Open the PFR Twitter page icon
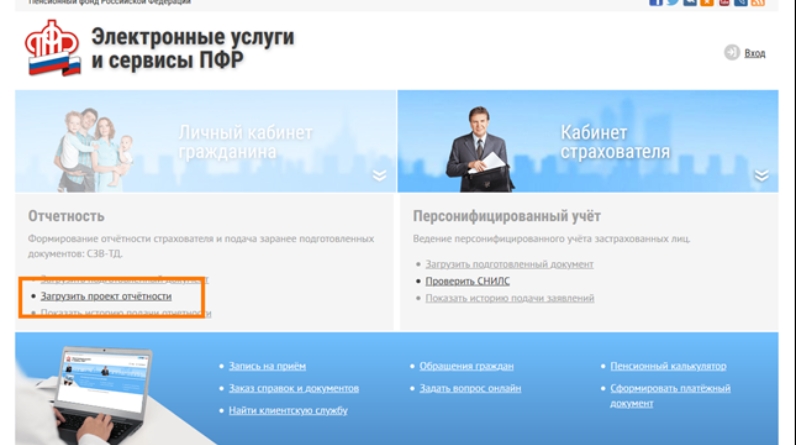 point(674,3)
